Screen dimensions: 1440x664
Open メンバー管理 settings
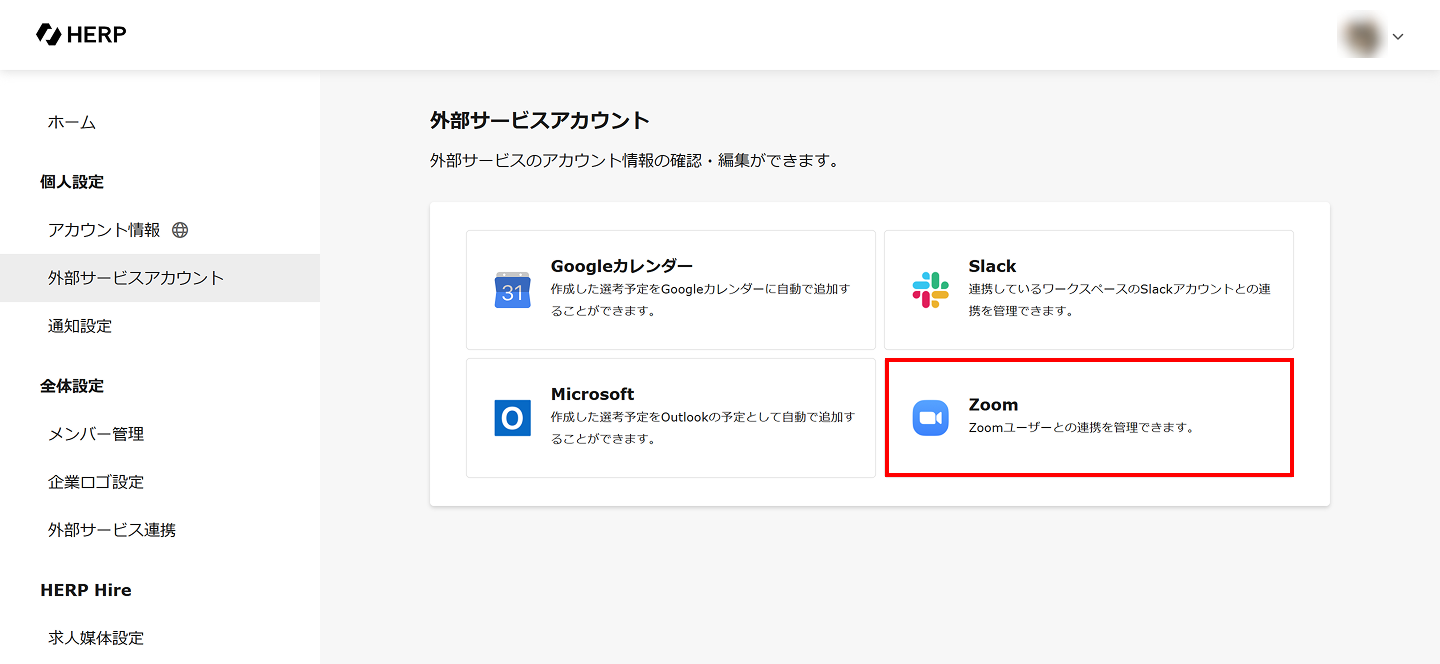pyautogui.click(x=96, y=434)
